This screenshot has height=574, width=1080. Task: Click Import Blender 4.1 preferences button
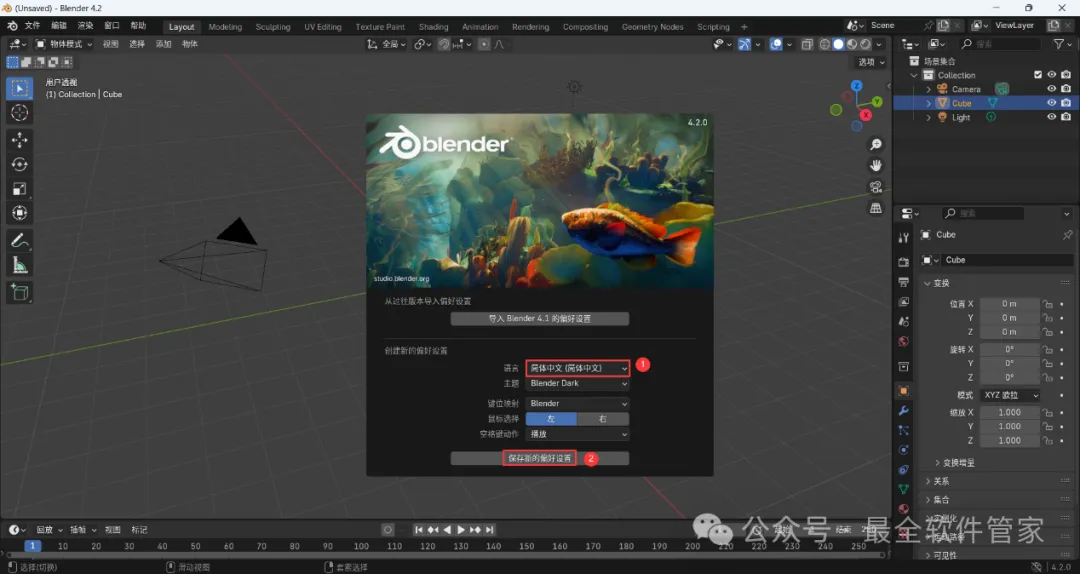click(539, 319)
